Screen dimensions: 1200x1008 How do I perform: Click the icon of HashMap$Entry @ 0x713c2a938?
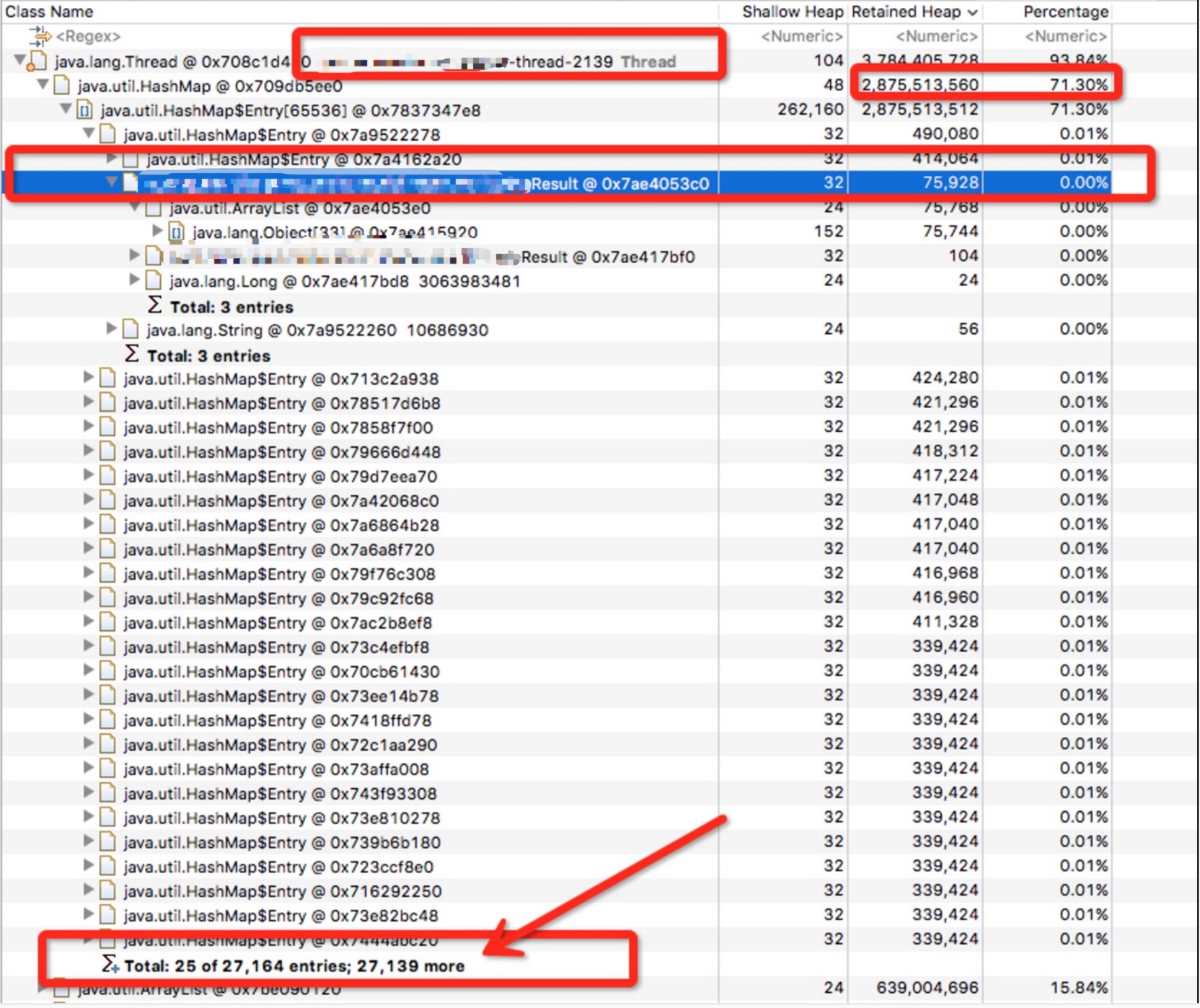(x=108, y=379)
